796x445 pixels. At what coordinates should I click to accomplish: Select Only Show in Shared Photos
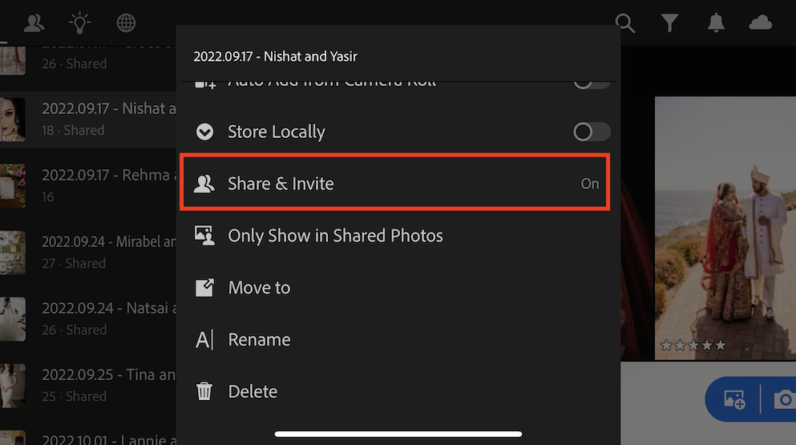tap(335, 236)
